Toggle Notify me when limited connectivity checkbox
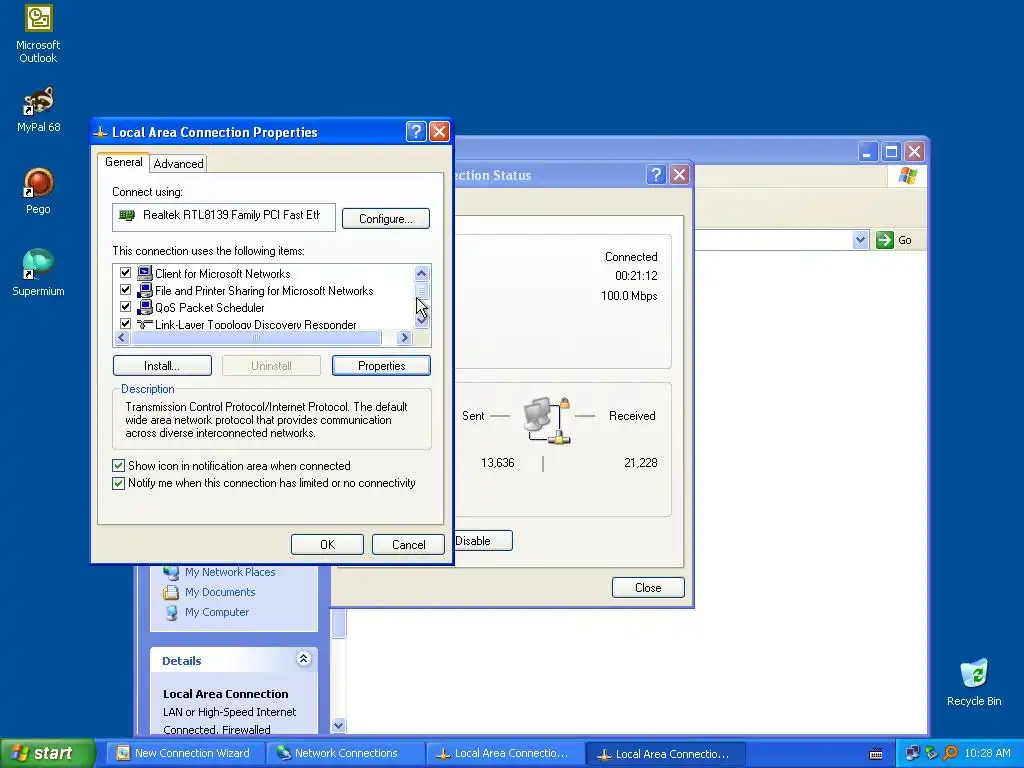1024x768 pixels. click(118, 483)
